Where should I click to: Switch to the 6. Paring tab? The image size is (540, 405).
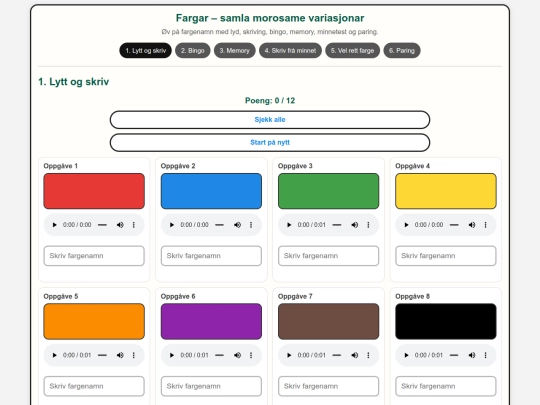pyautogui.click(x=402, y=51)
